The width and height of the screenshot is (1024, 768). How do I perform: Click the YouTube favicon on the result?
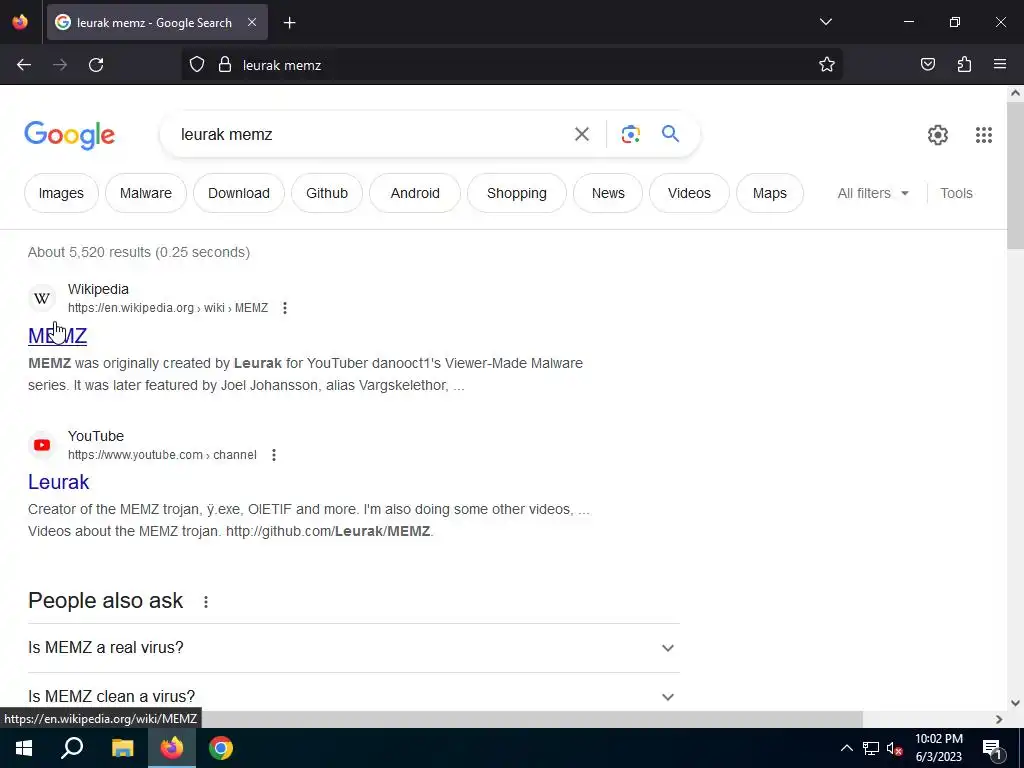tap(42, 445)
